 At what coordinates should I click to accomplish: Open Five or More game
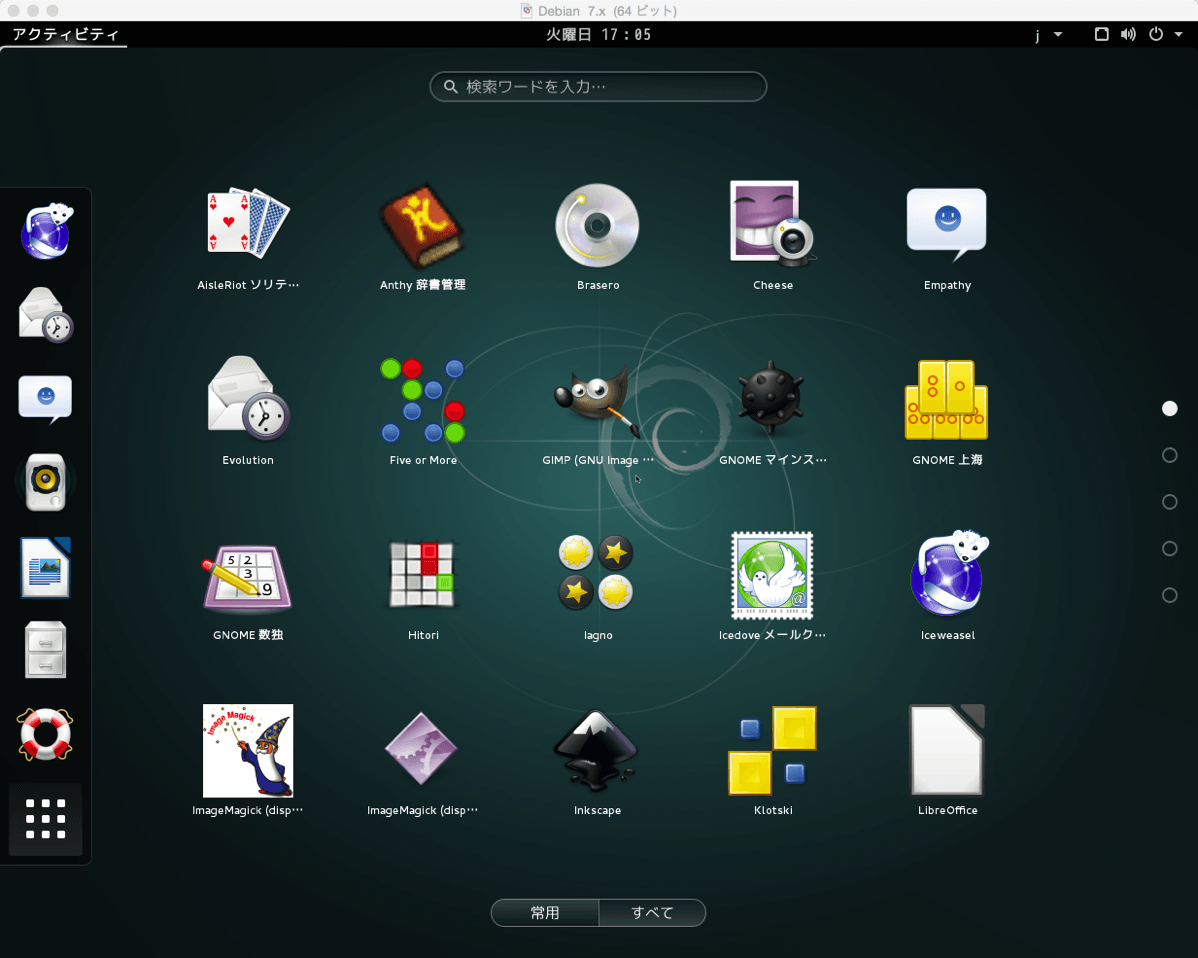423,411
